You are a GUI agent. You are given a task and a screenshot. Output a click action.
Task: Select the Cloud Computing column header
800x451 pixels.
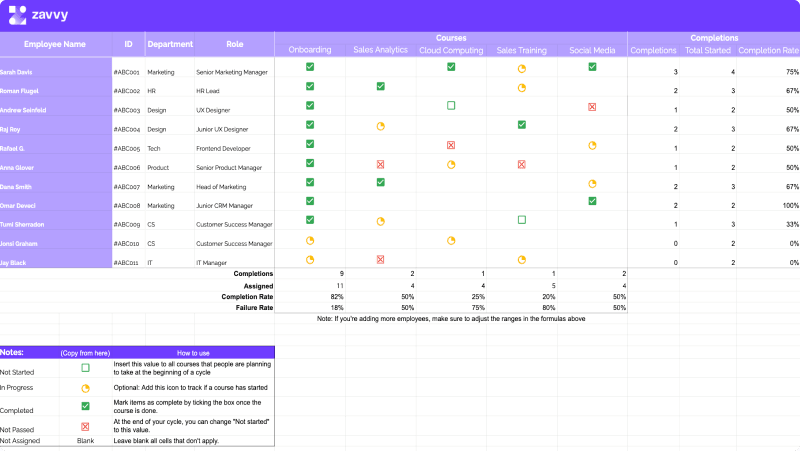pyautogui.click(x=451, y=50)
